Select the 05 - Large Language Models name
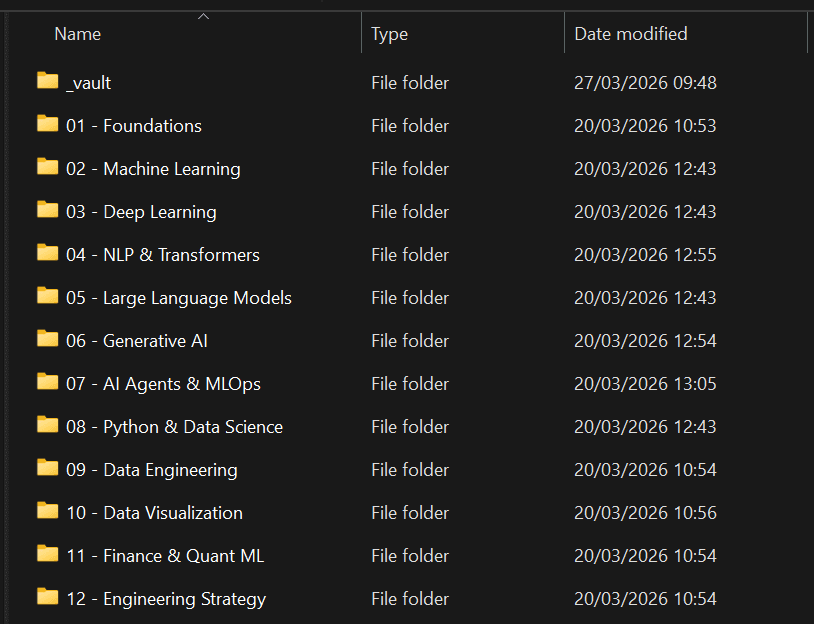This screenshot has width=814, height=624. click(178, 298)
